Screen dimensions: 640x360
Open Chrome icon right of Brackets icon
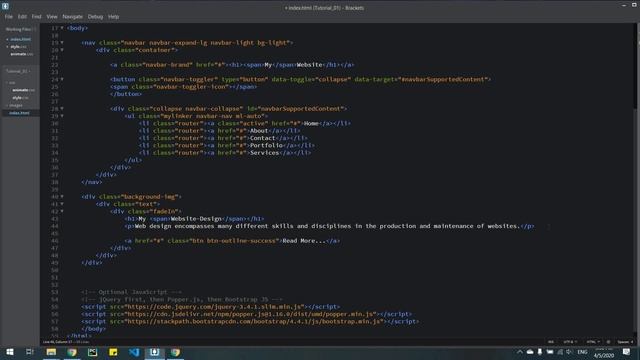coord(175,352)
